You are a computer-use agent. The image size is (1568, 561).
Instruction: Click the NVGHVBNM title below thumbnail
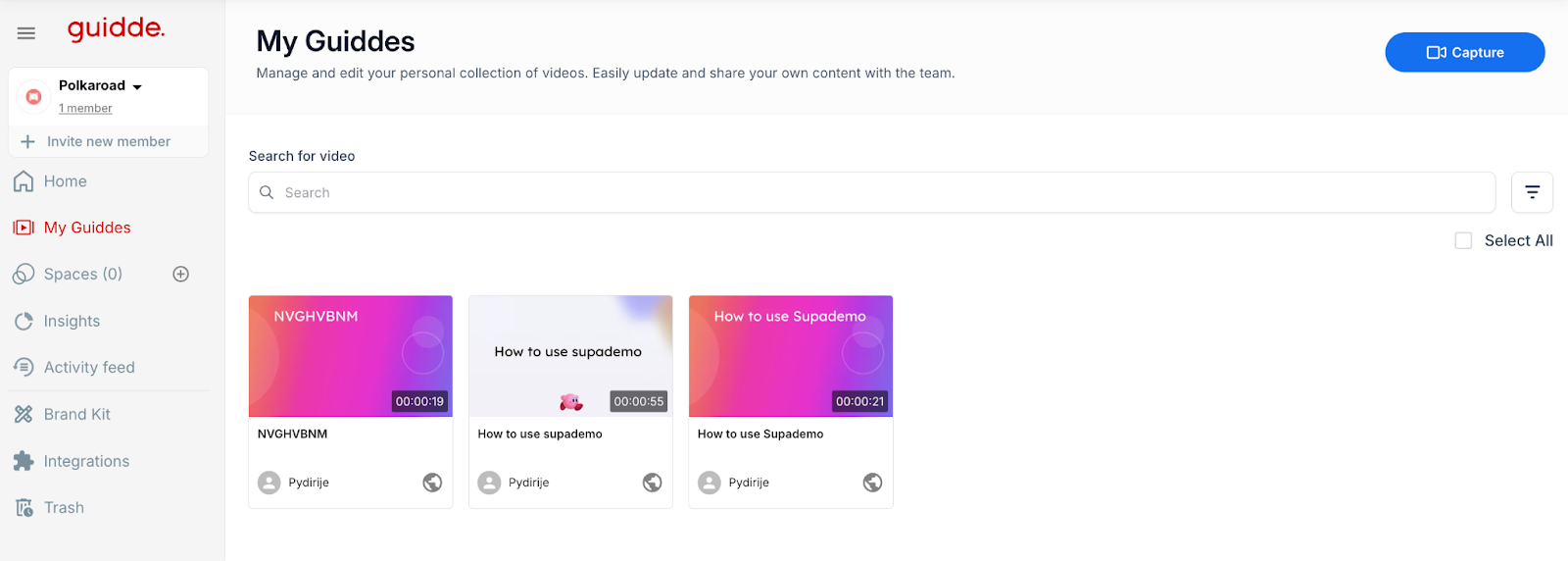tap(293, 433)
